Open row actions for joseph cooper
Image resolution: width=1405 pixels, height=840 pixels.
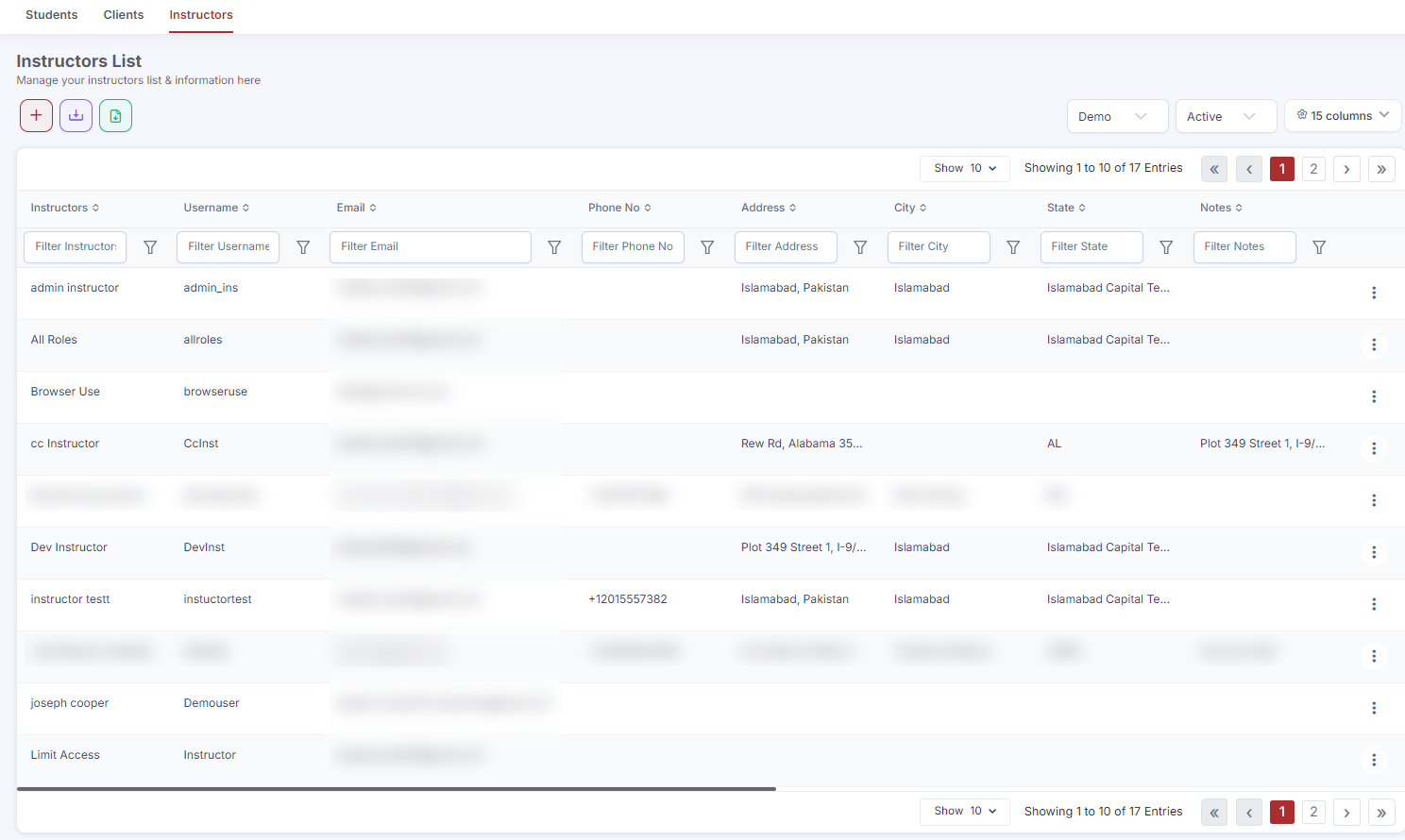[x=1374, y=708]
